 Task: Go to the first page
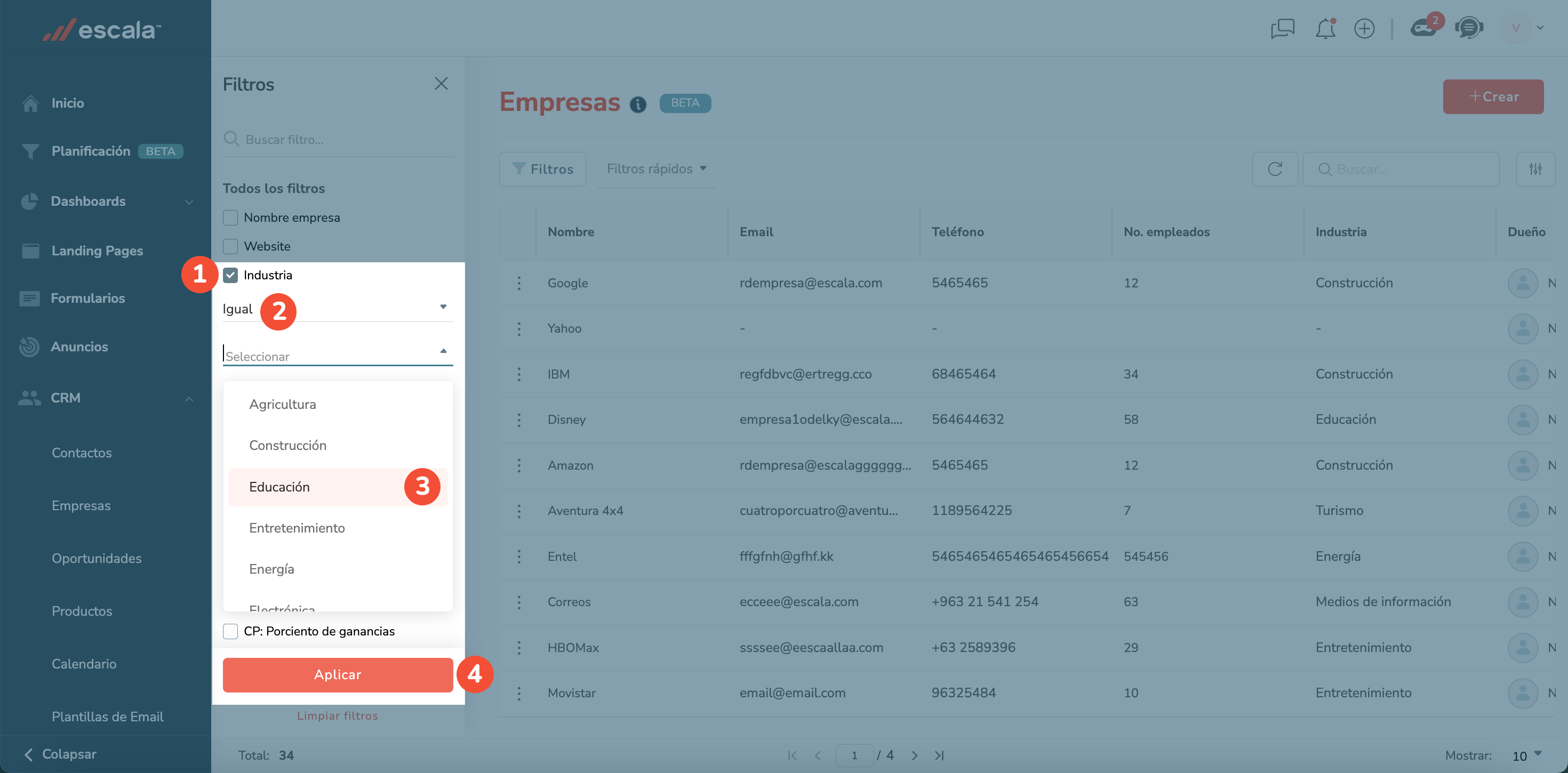pyautogui.click(x=792, y=755)
